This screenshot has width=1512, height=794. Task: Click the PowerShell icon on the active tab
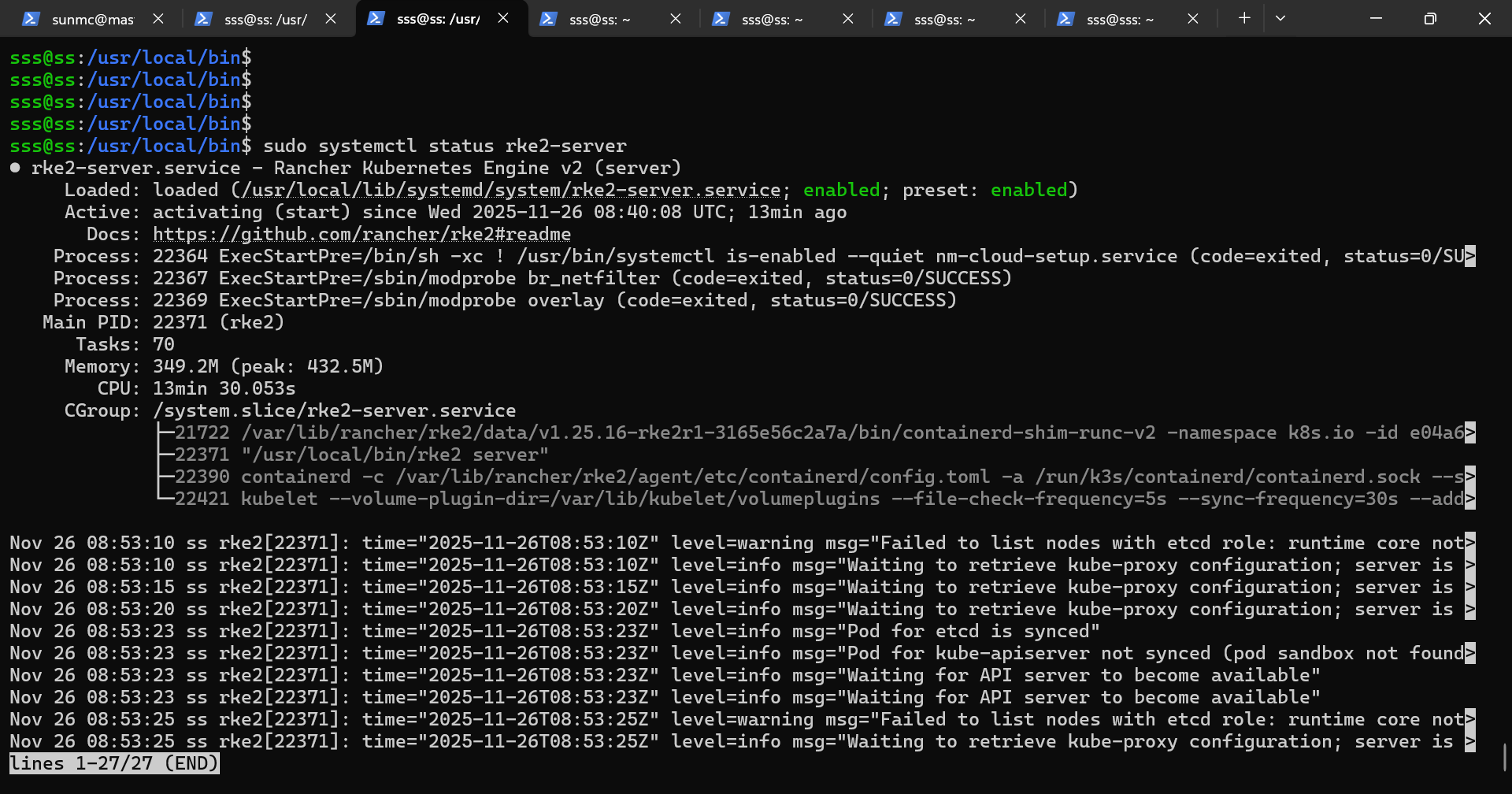376,18
